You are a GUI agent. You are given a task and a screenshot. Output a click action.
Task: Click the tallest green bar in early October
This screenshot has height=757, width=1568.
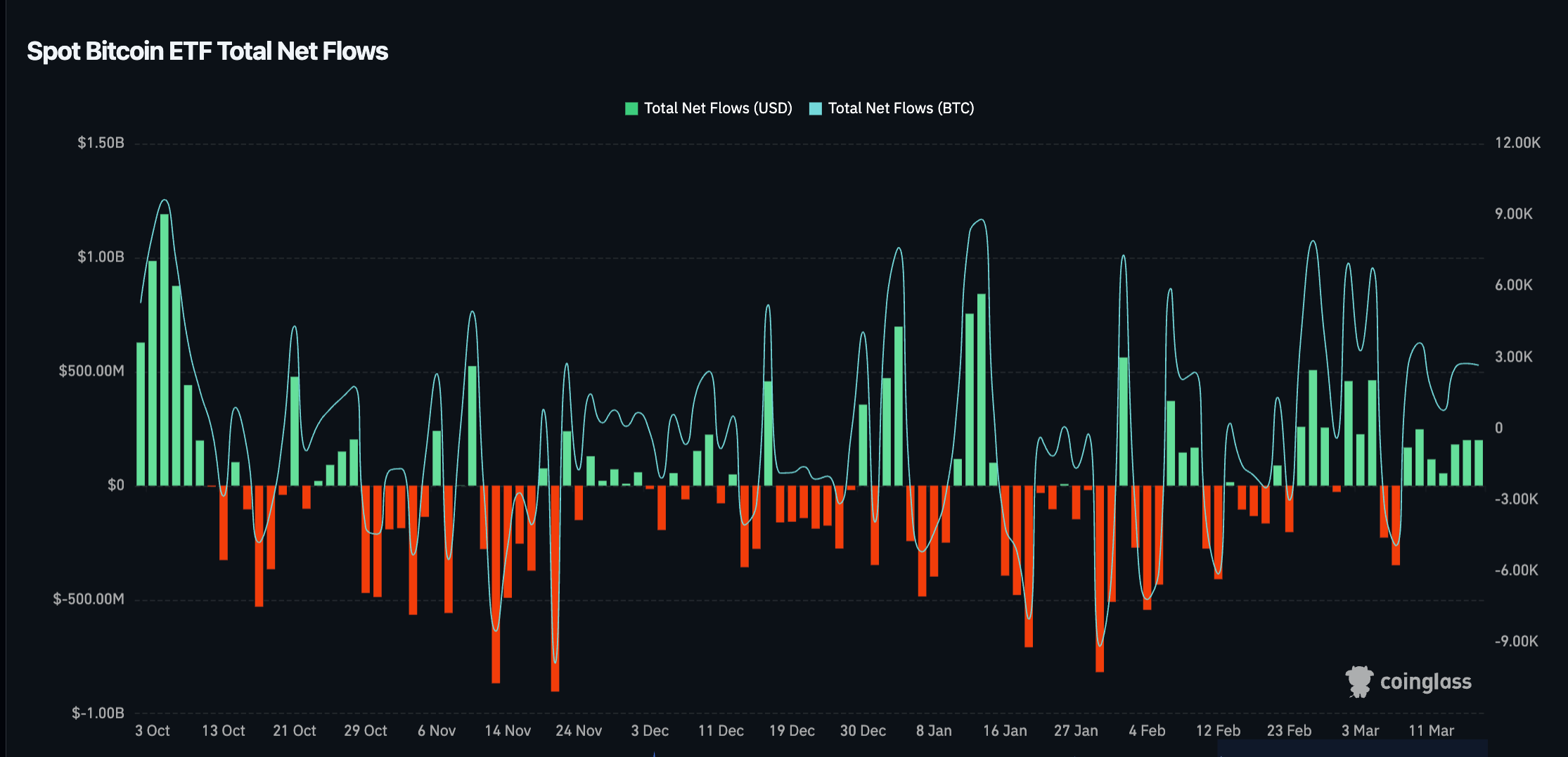[165, 352]
